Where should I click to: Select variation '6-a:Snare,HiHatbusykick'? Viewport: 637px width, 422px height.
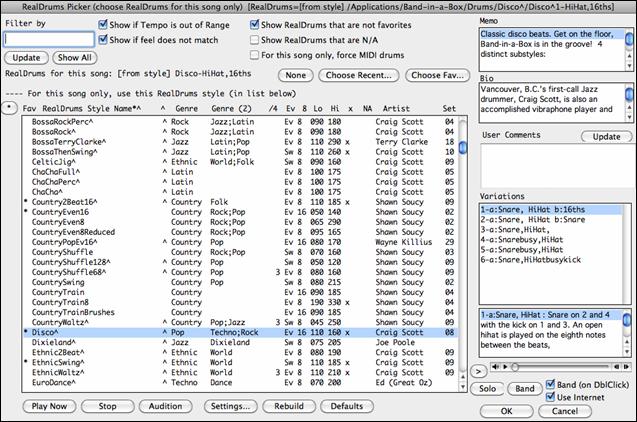[551, 260]
